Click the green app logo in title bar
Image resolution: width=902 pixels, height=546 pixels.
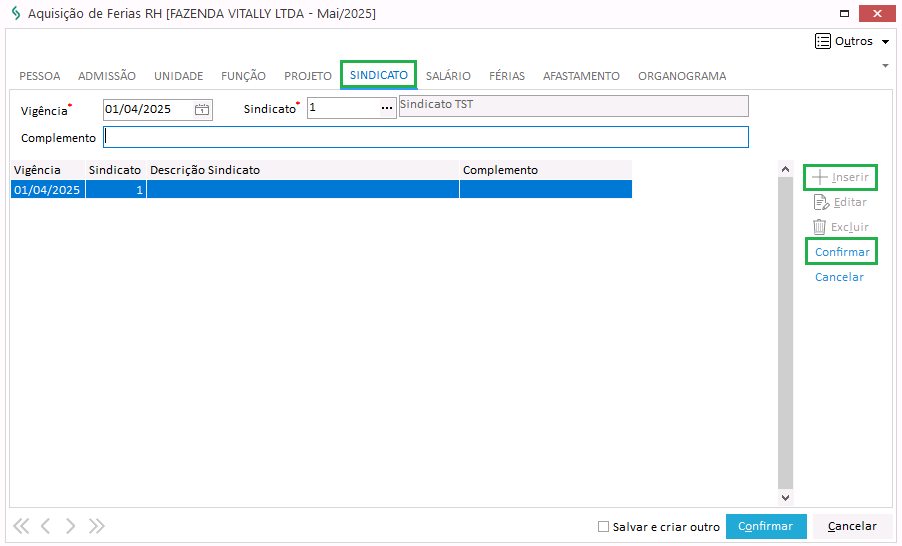(x=16, y=13)
